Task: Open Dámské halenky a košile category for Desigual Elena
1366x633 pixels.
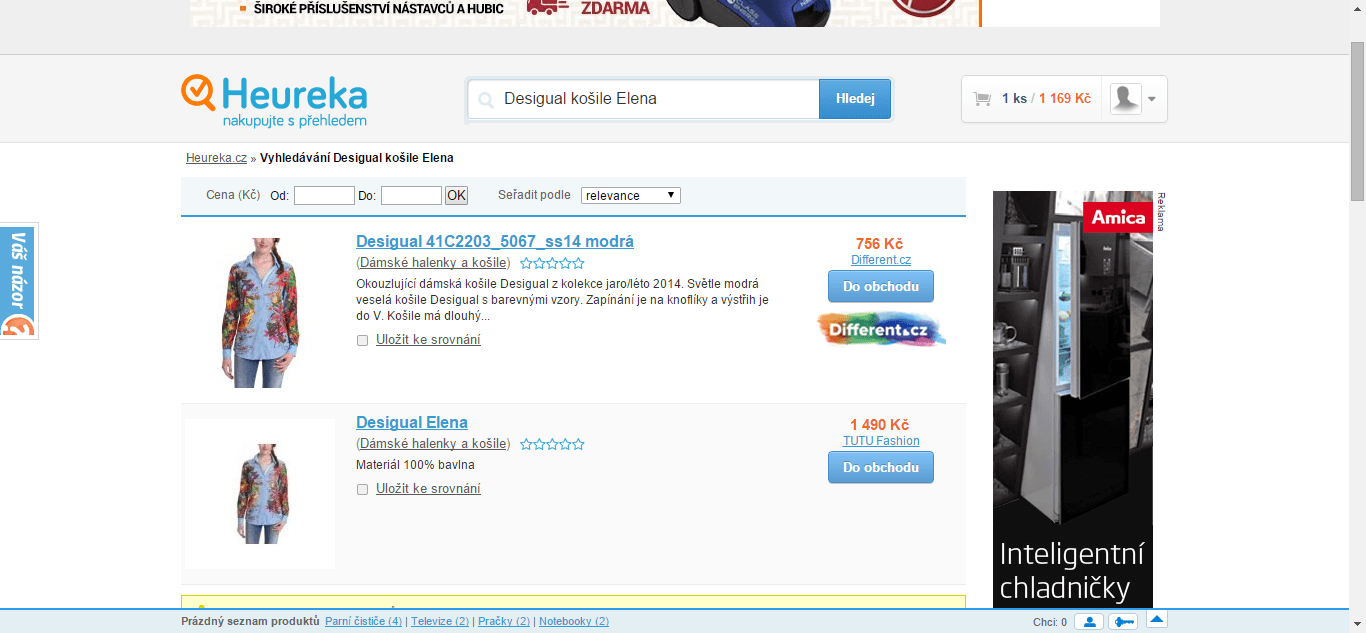Action: tap(434, 444)
